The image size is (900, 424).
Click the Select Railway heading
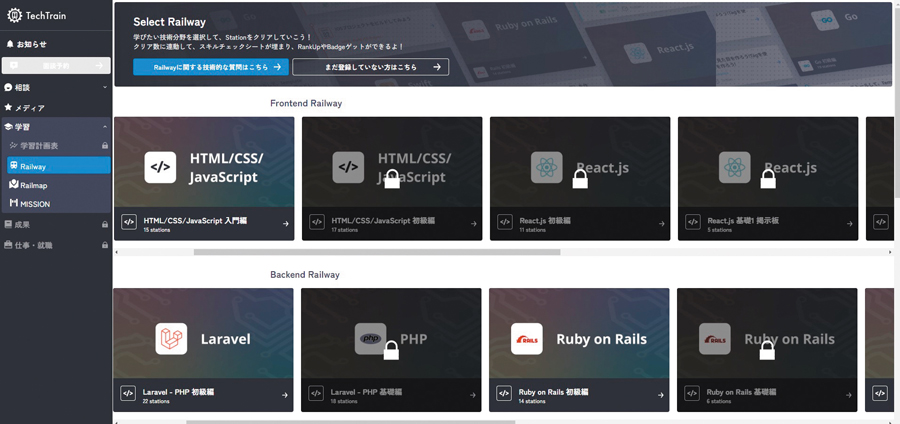pos(169,22)
